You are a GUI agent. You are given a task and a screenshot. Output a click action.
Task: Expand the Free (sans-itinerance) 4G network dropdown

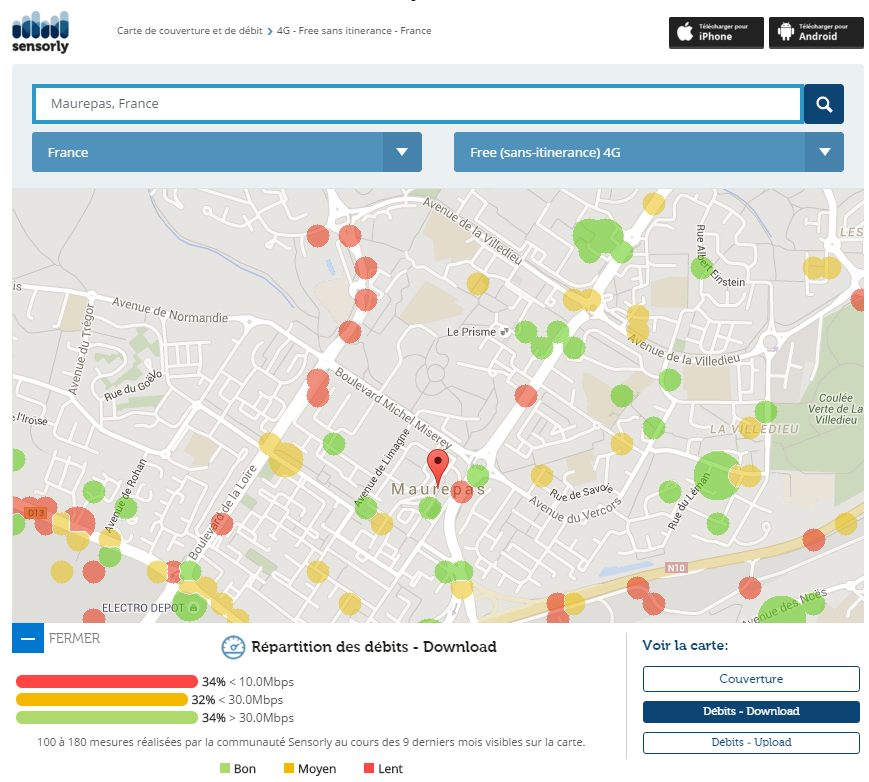pos(648,152)
